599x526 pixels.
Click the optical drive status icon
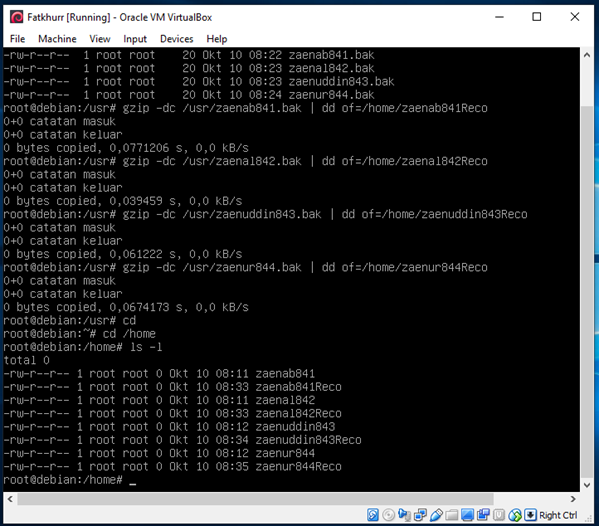[x=389, y=515]
